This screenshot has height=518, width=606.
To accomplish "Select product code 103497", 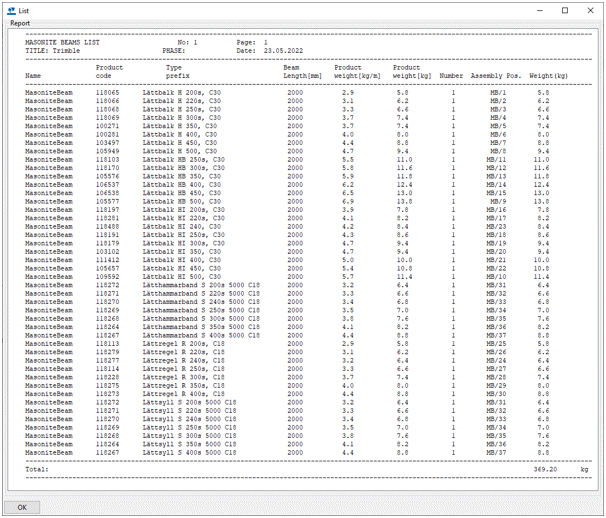I will [107, 143].
